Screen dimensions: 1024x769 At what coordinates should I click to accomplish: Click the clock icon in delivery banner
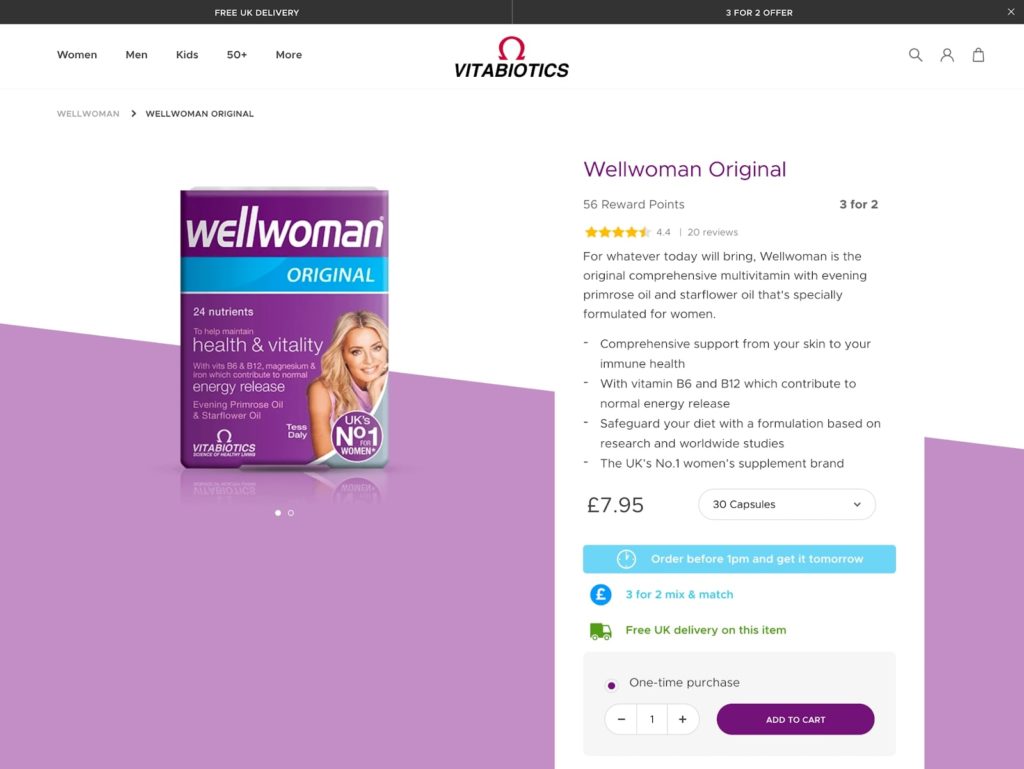pyautogui.click(x=626, y=559)
